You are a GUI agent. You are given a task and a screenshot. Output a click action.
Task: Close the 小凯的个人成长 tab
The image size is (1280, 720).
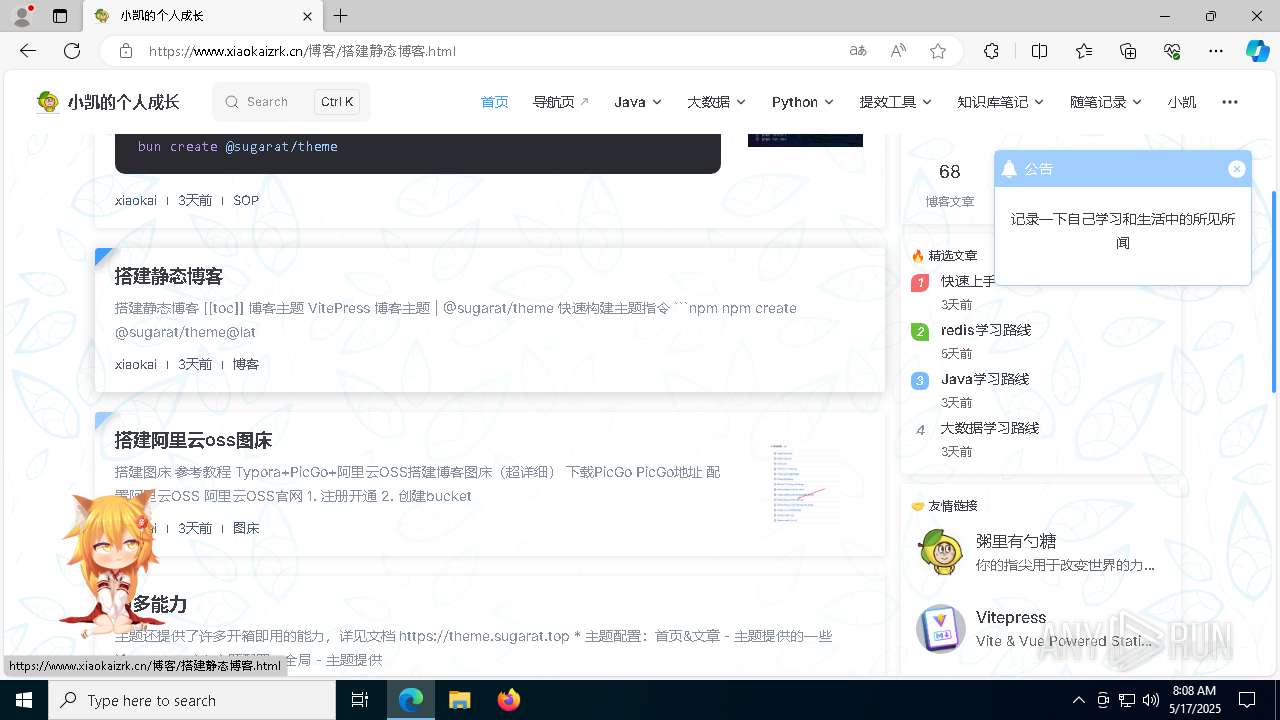(x=308, y=16)
